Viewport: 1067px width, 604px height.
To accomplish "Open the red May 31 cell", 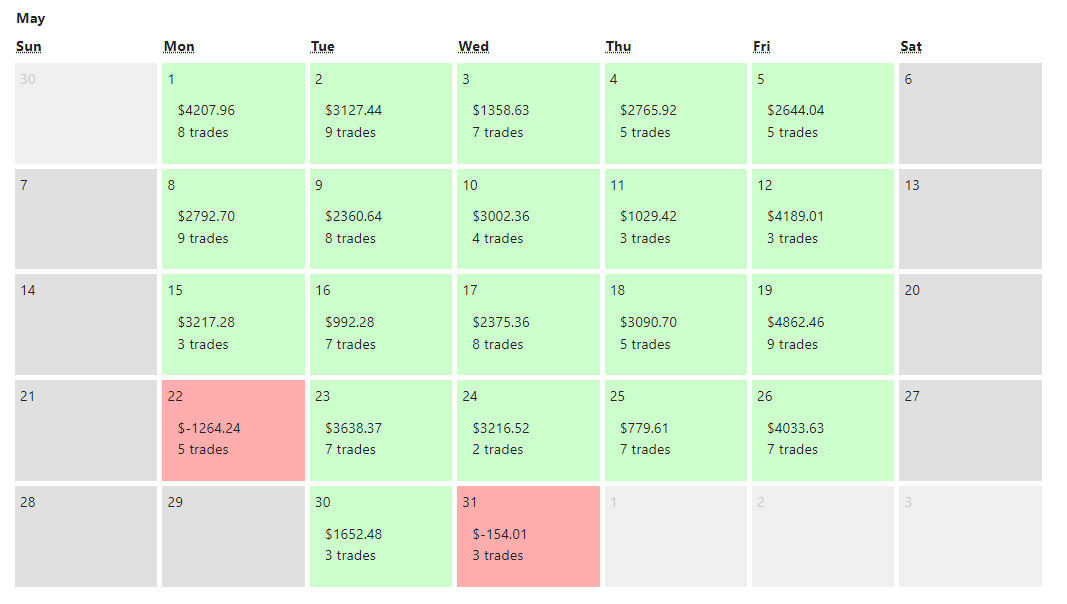I will point(528,536).
